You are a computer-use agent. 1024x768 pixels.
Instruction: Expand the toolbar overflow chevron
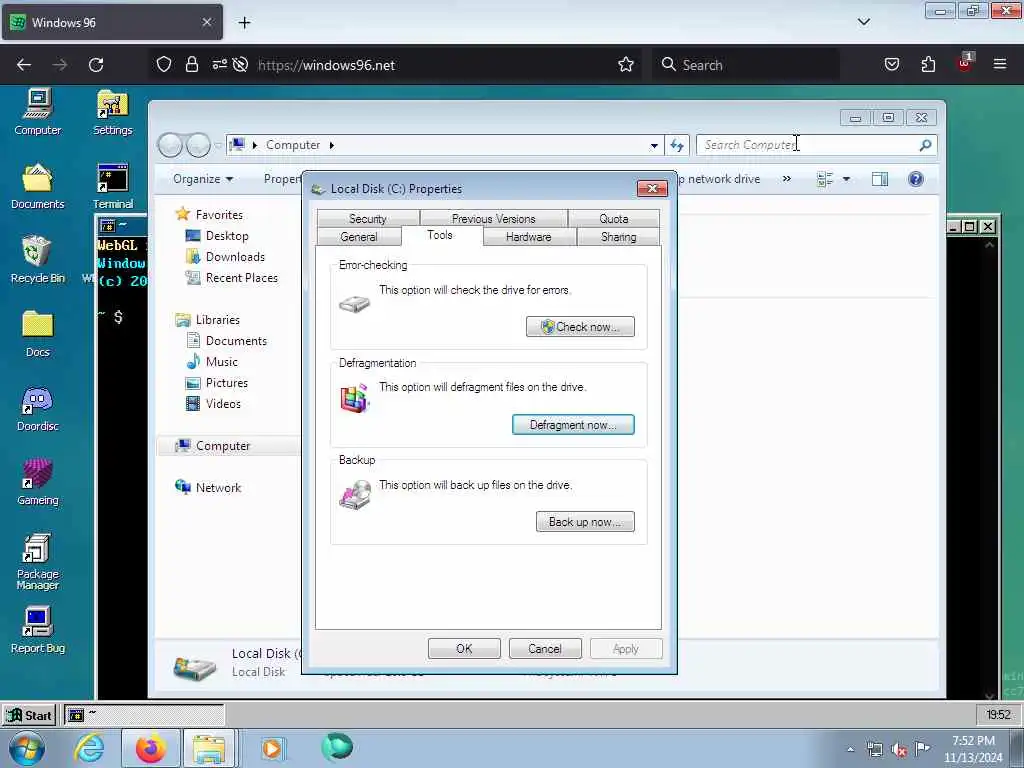coord(786,179)
